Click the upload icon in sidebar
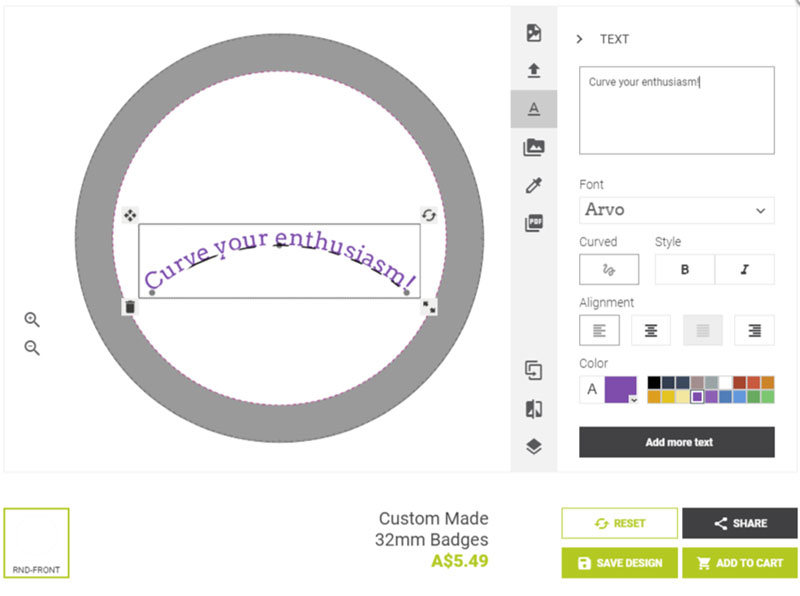 [x=534, y=70]
